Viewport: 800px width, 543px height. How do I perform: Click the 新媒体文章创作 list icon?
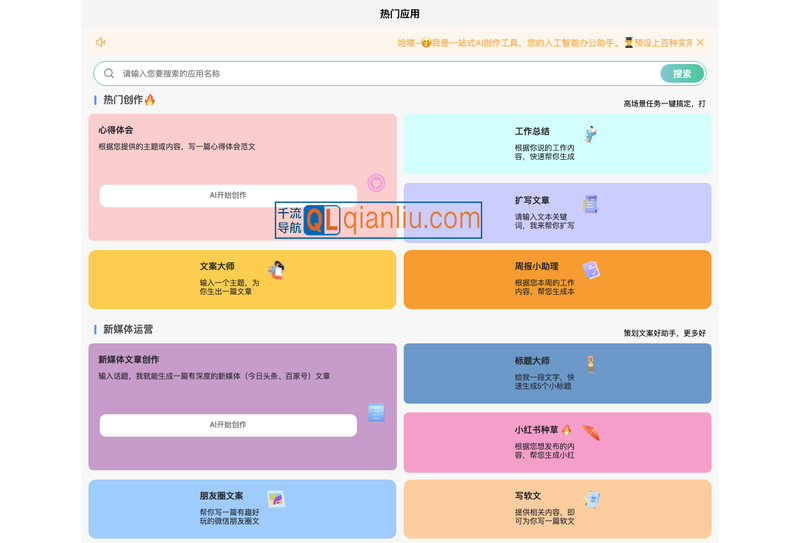(376, 412)
